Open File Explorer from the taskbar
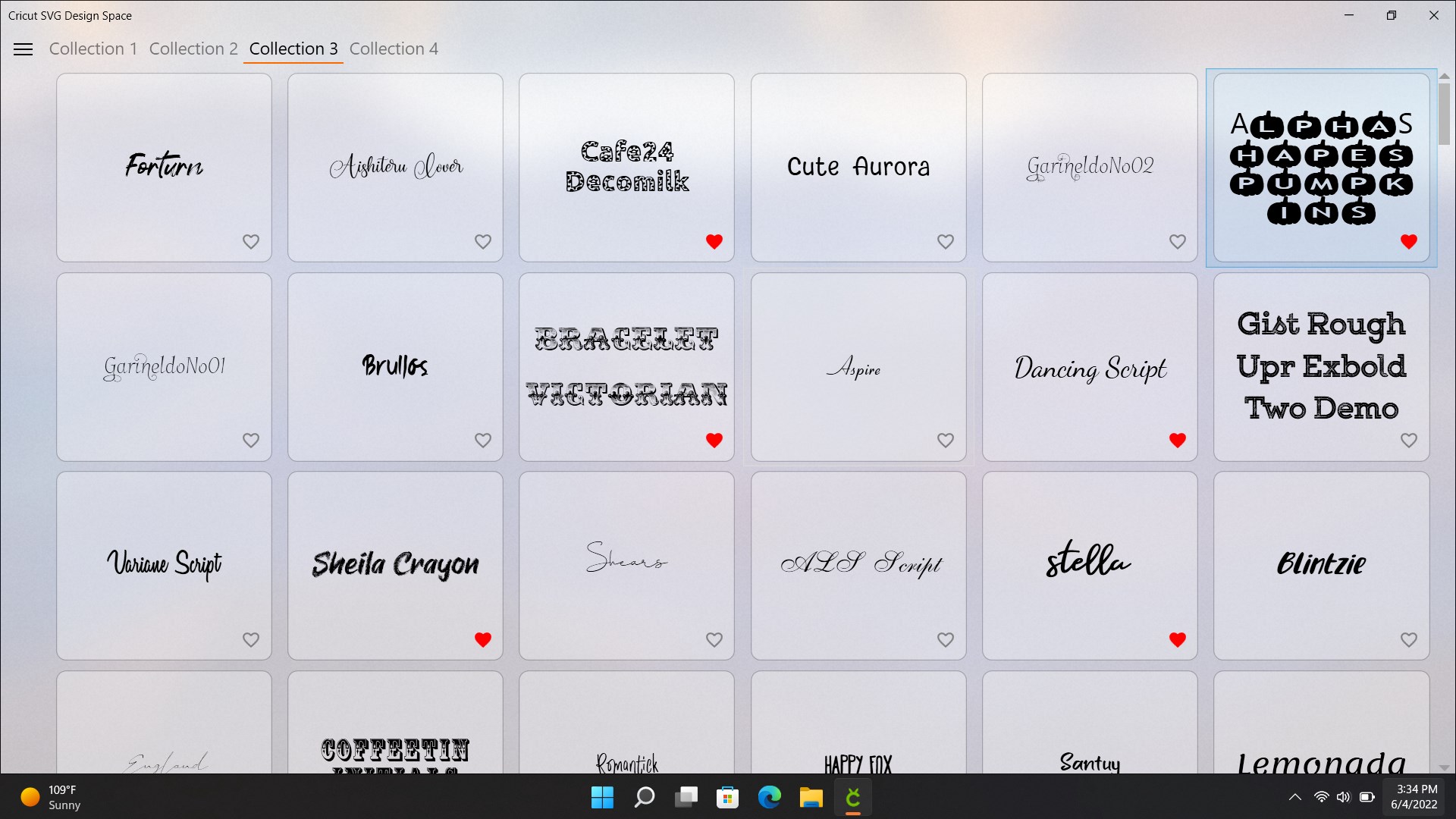 click(811, 797)
